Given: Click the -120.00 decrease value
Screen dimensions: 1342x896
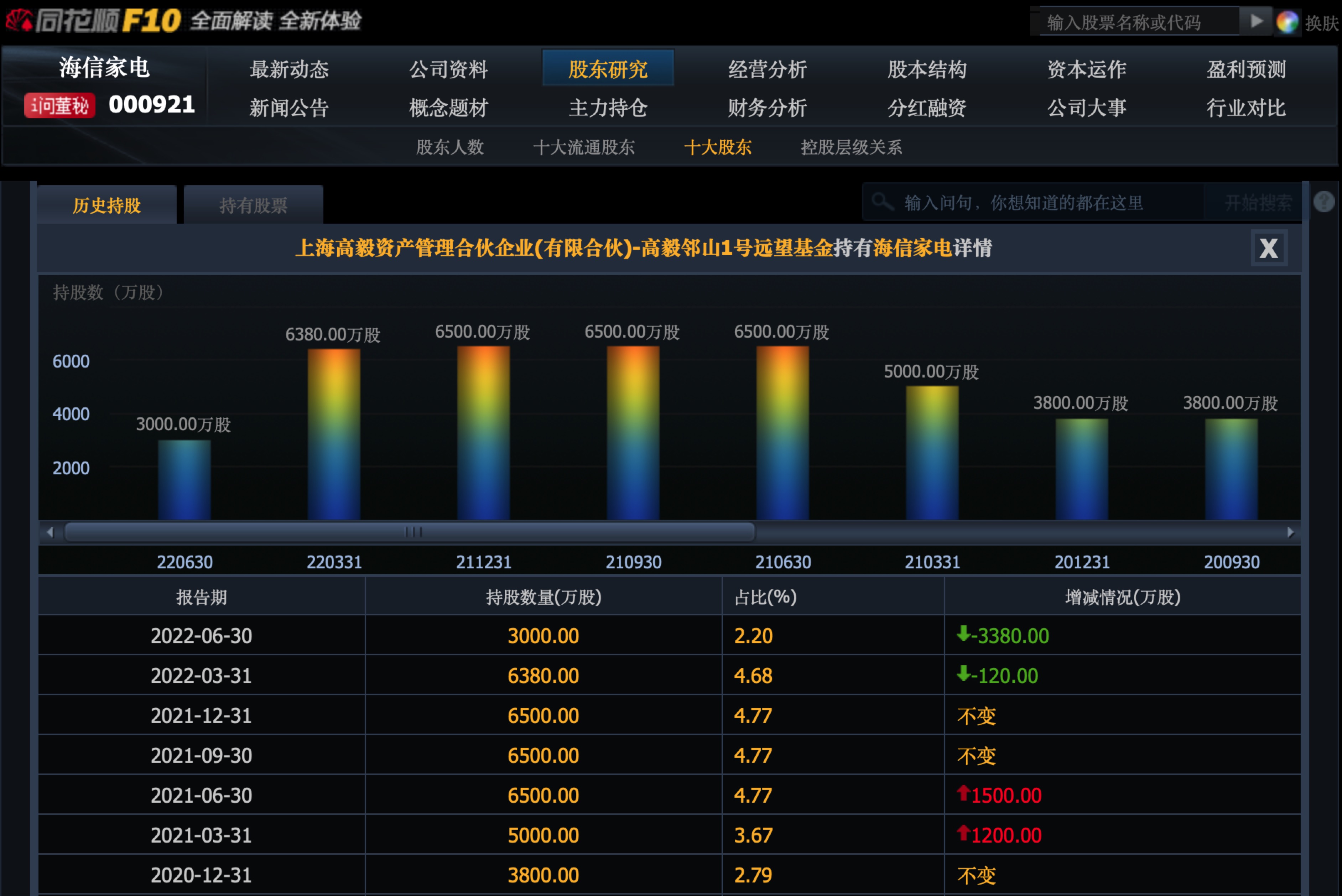Looking at the screenshot, I should point(998,676).
